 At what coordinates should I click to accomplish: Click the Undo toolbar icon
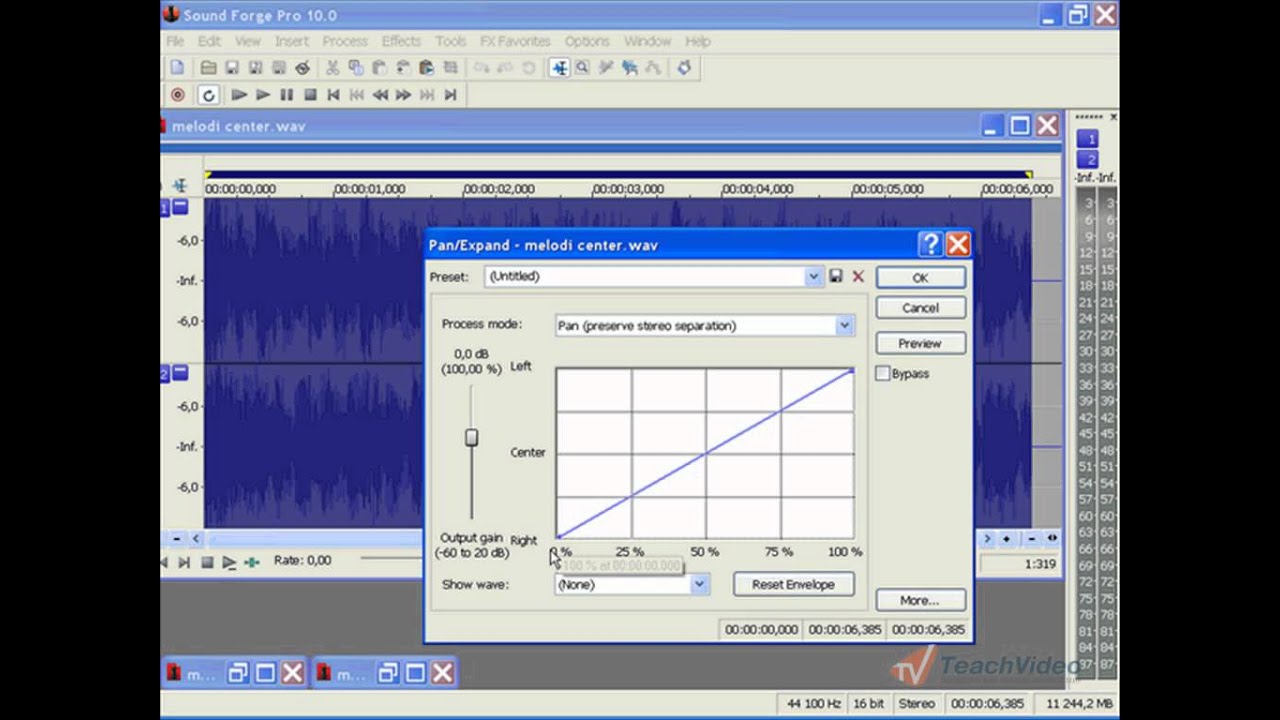point(481,68)
